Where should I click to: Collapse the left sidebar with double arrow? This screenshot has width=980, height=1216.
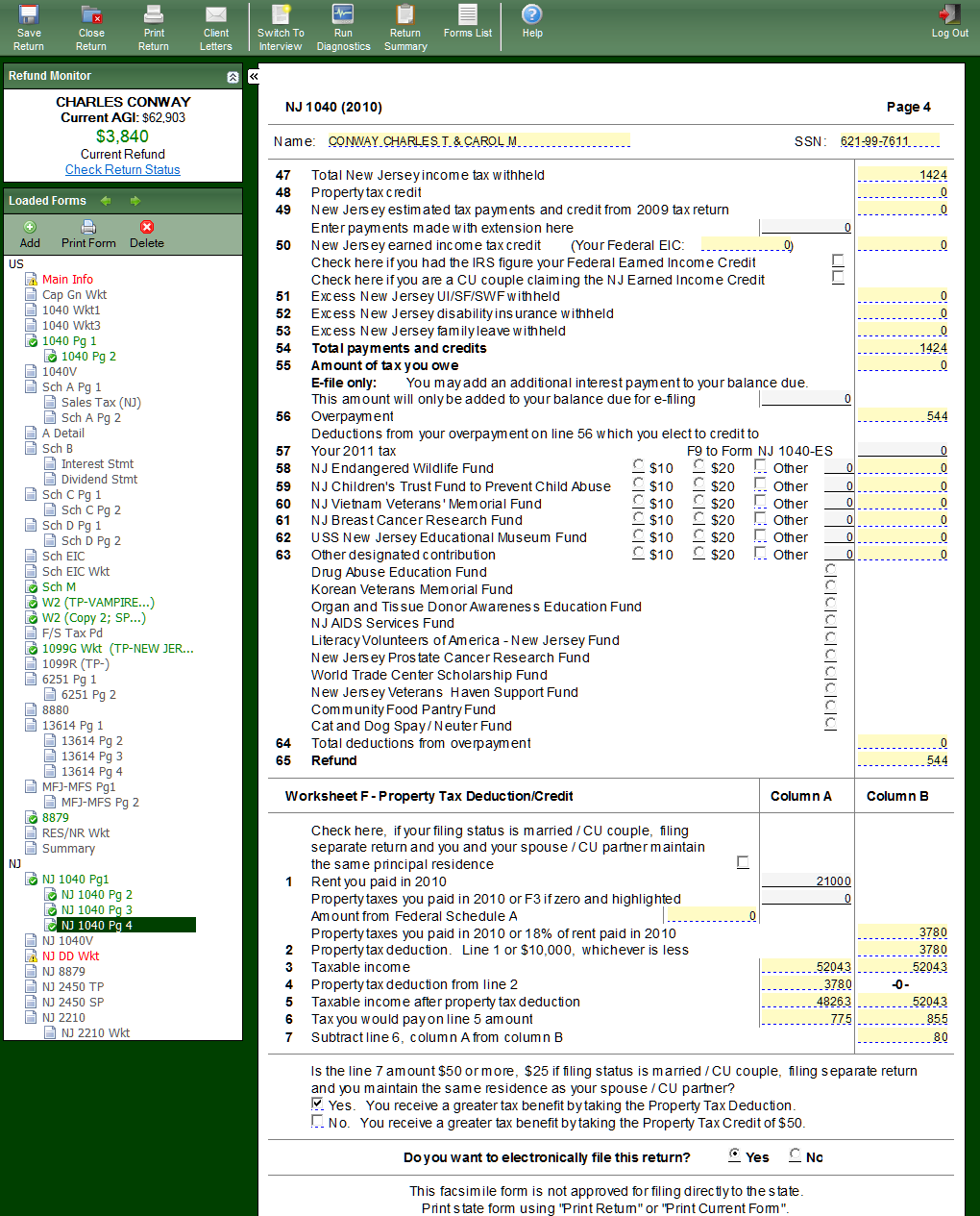[254, 76]
